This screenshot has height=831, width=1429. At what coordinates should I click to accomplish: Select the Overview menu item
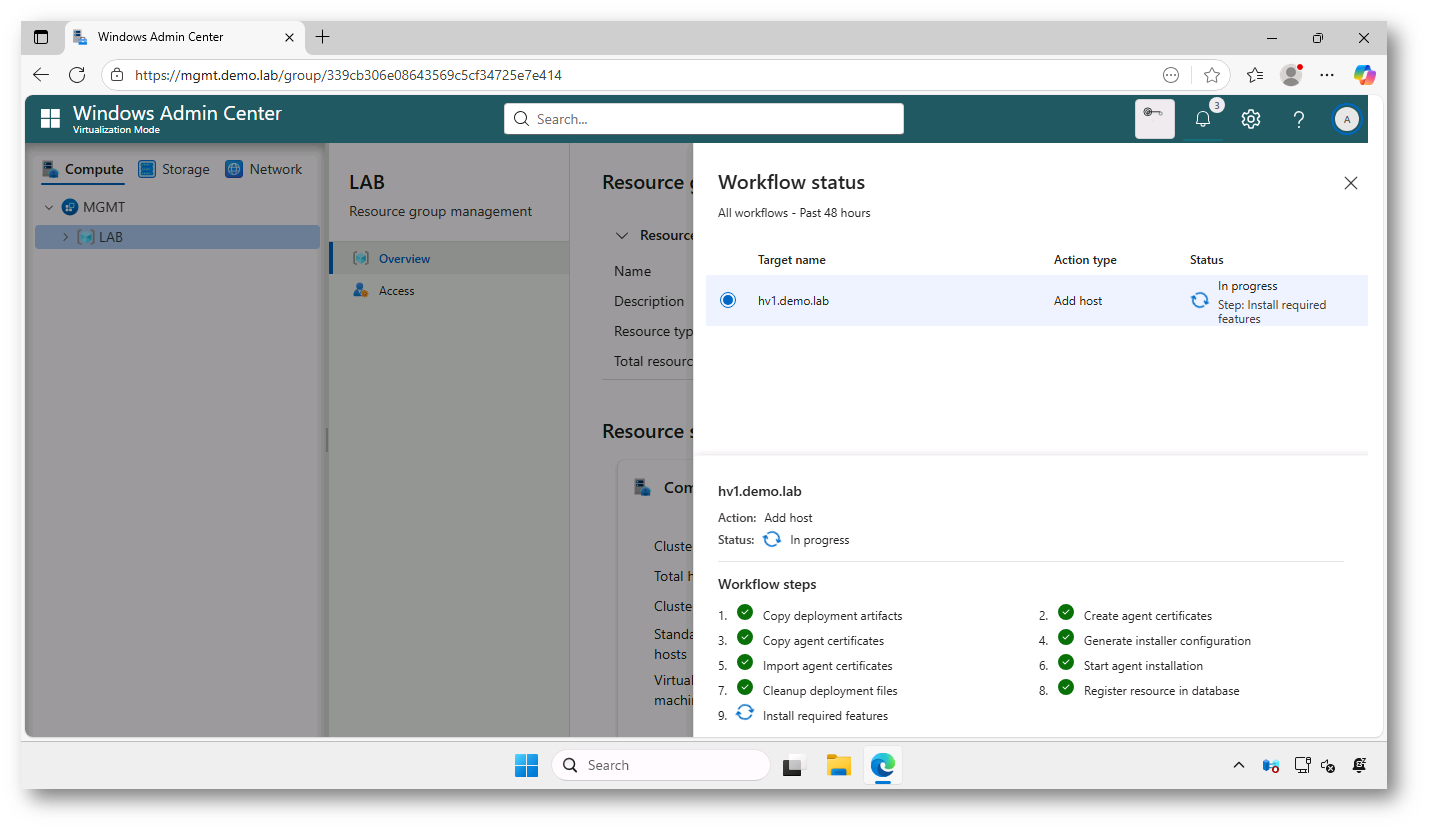(x=404, y=259)
